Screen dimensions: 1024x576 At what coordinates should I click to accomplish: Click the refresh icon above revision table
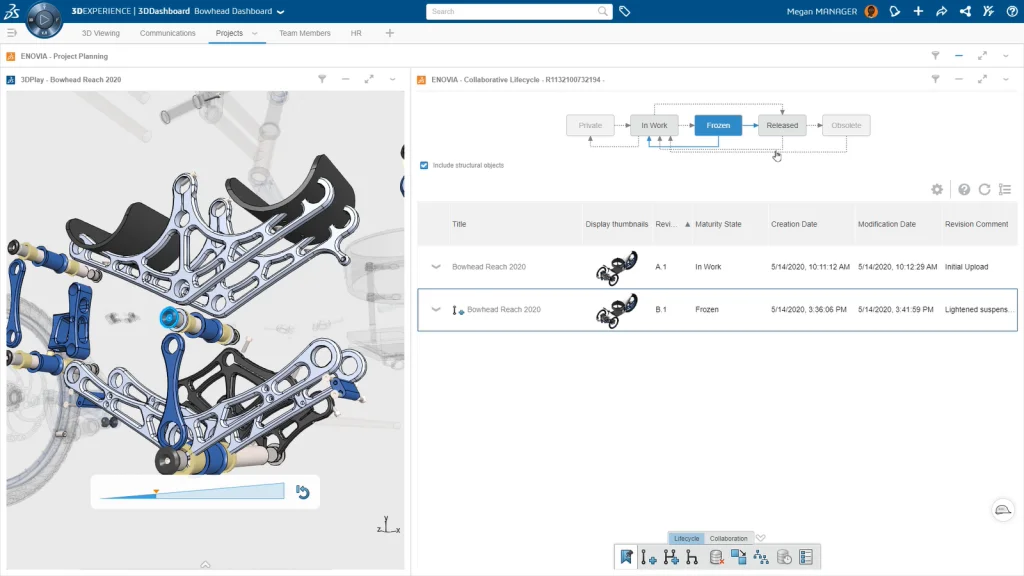[x=984, y=189]
